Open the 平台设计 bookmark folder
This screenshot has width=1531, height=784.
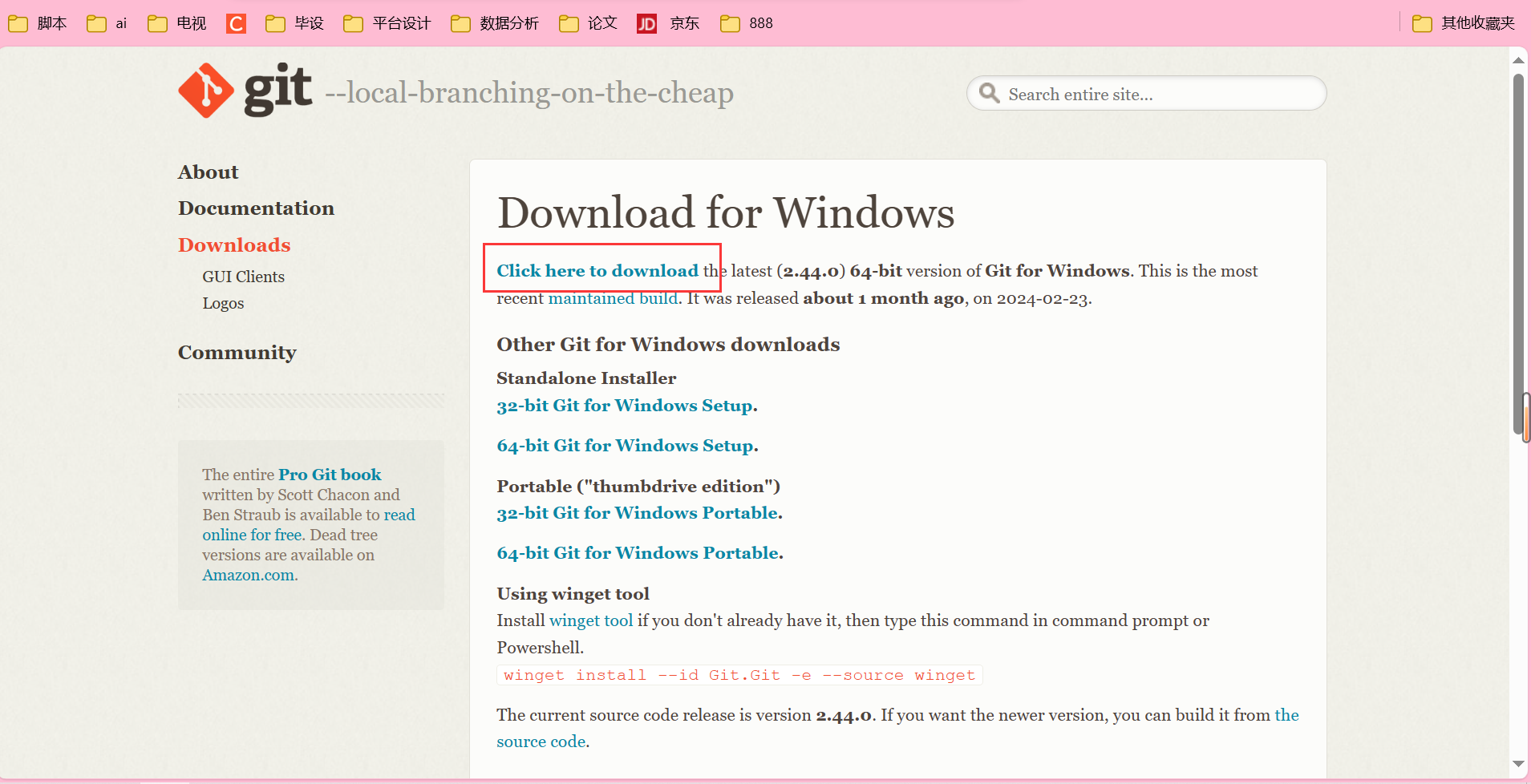tap(387, 23)
